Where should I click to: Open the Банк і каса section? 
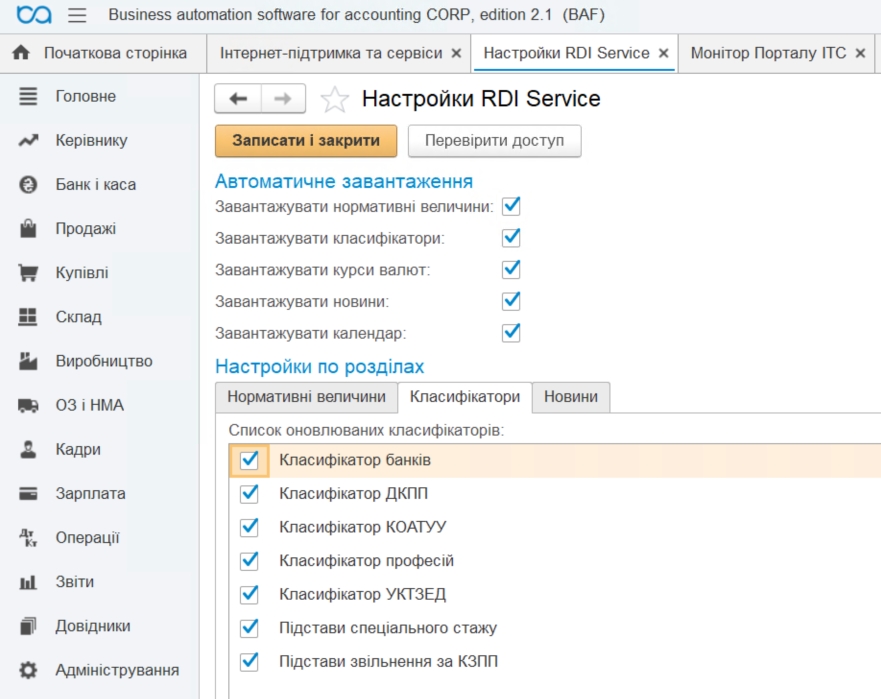coord(95,185)
